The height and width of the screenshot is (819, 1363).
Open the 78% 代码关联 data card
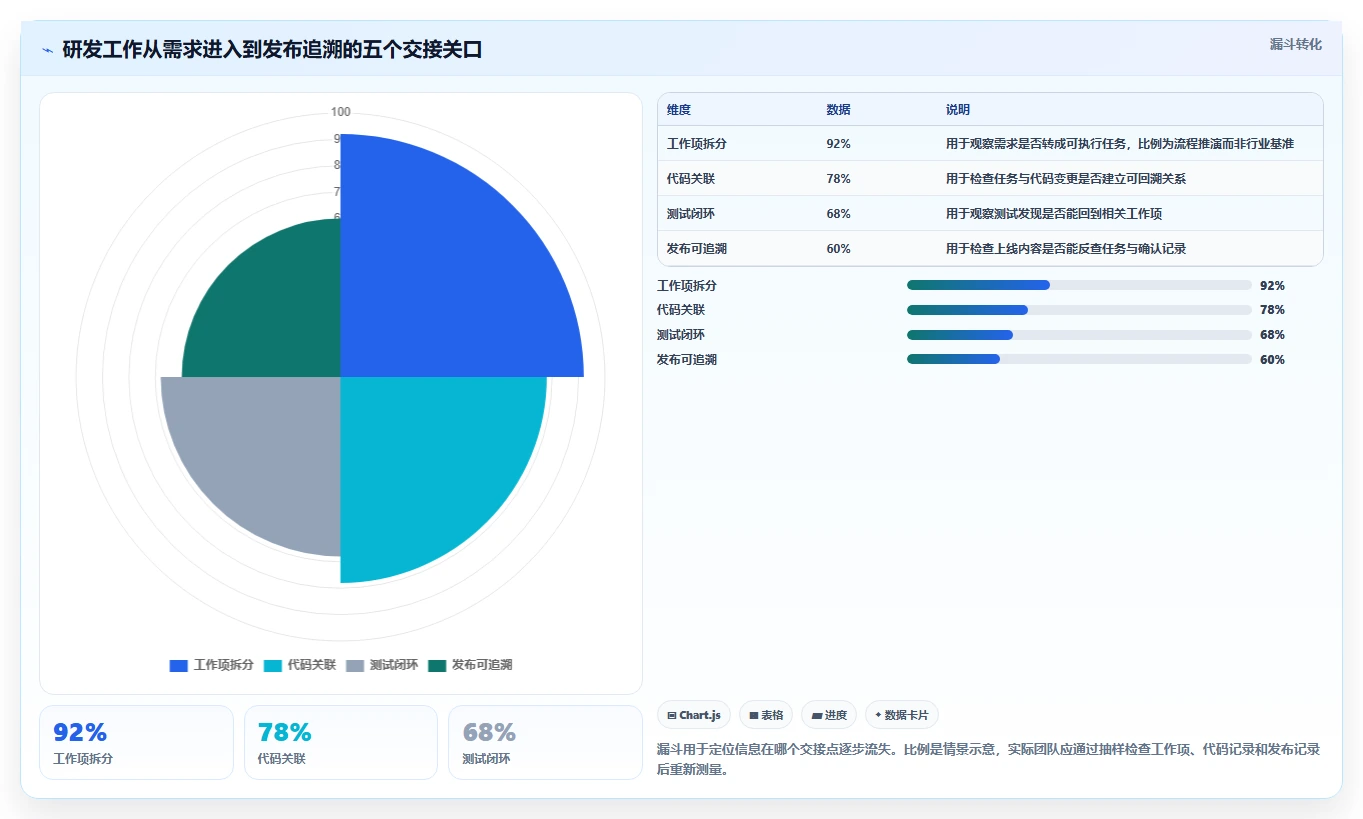coord(341,743)
